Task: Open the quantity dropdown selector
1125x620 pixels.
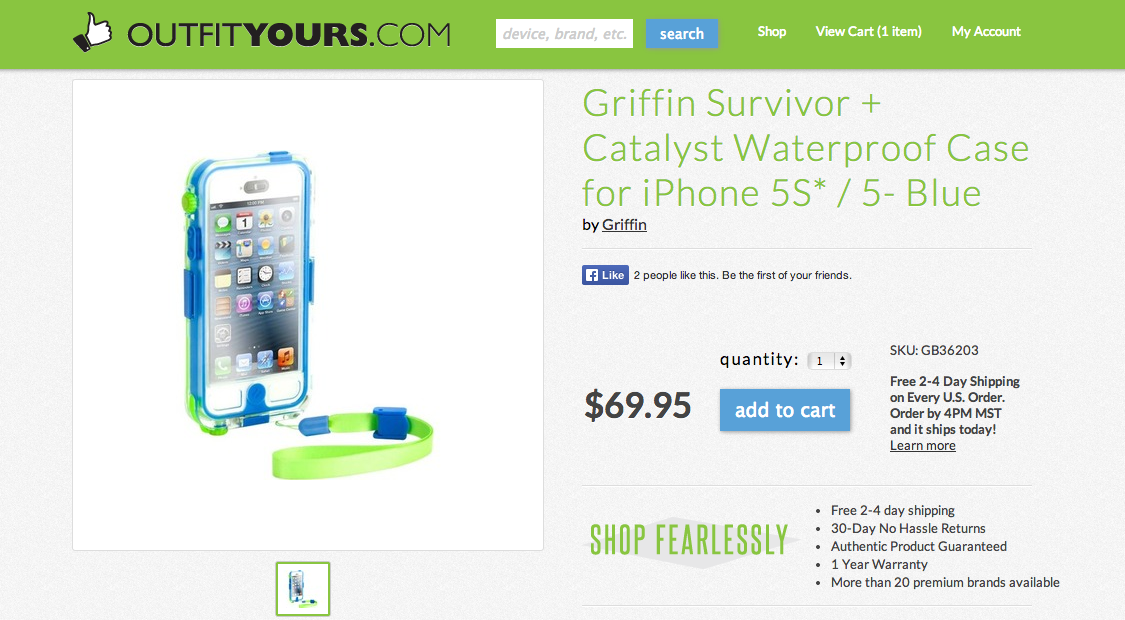Action: pos(829,361)
